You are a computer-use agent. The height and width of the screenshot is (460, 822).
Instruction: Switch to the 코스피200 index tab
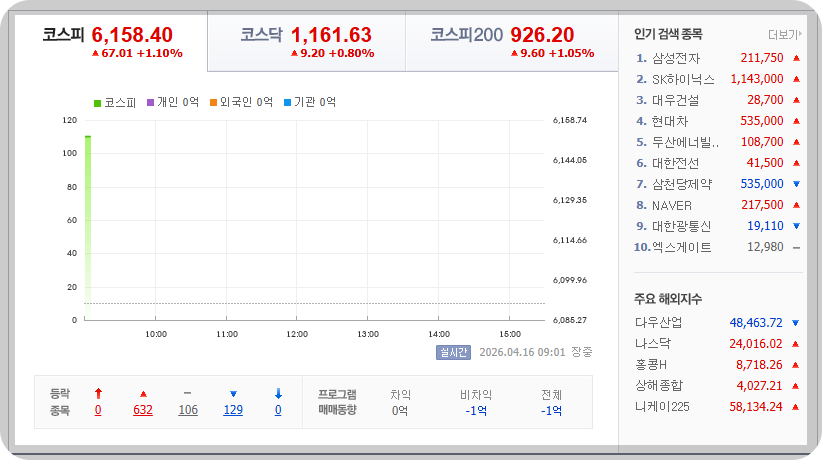512,42
